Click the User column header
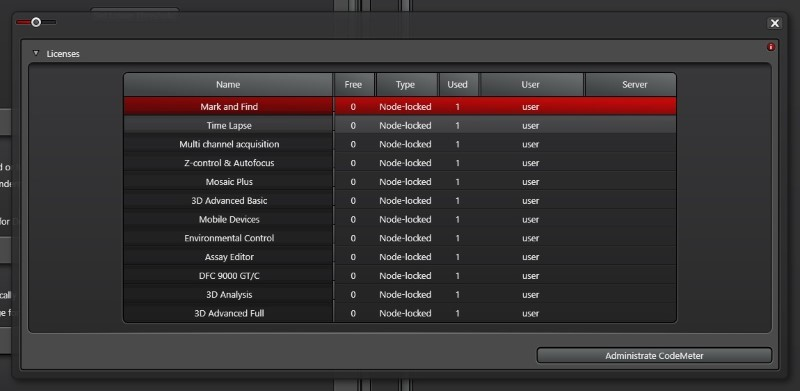800x391 pixels. pyautogui.click(x=531, y=85)
